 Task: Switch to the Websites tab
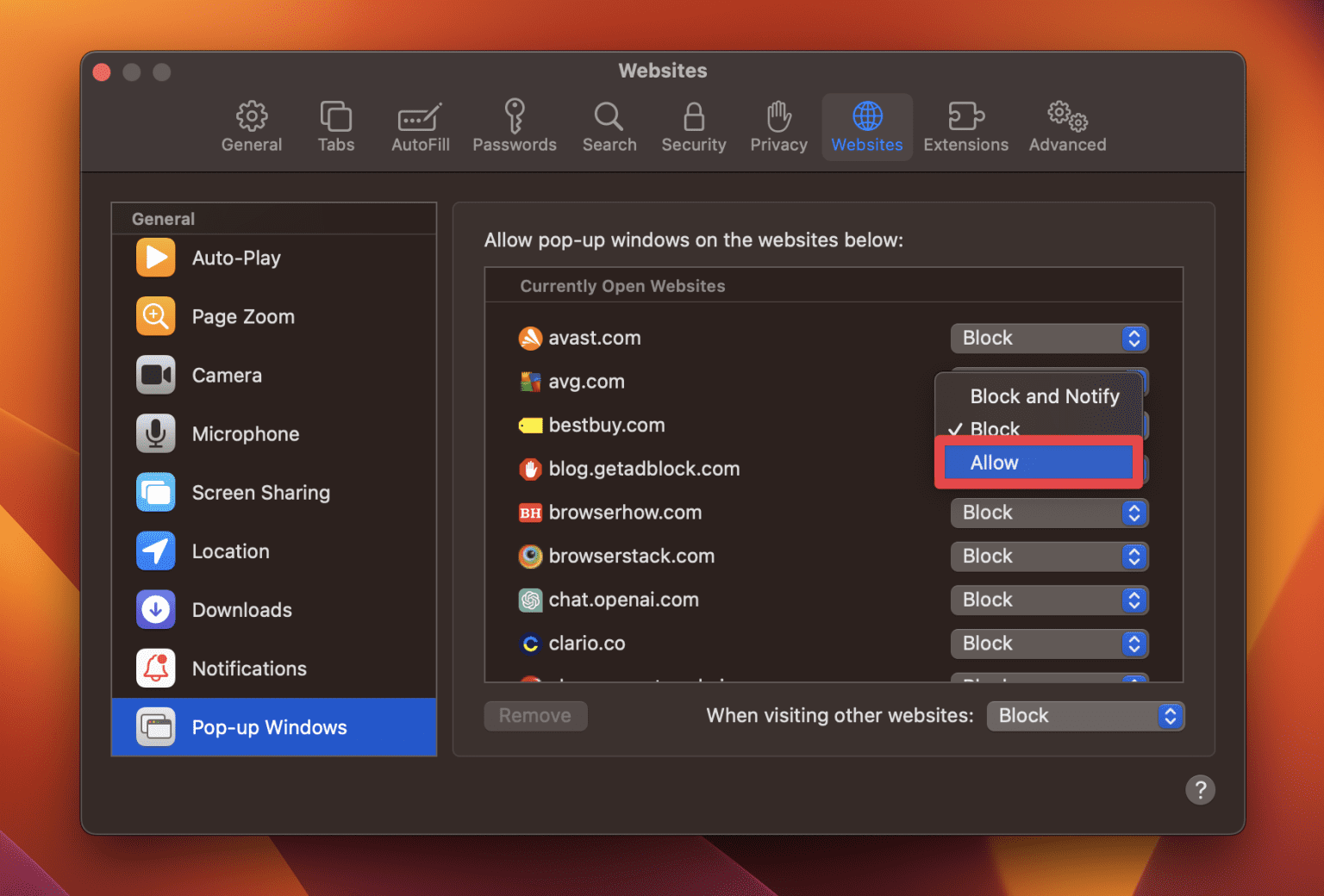click(x=866, y=126)
